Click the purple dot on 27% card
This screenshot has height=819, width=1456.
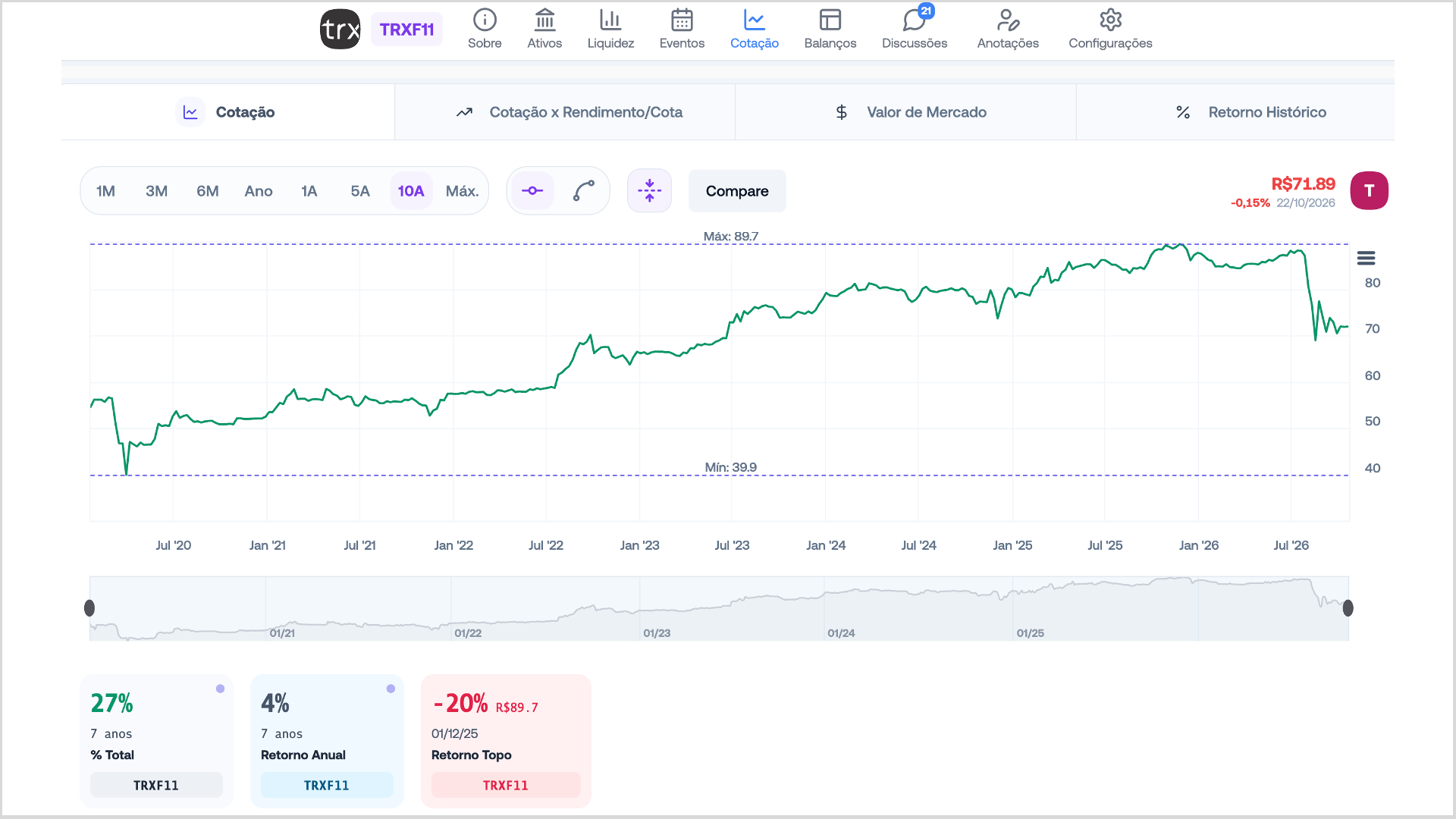click(x=220, y=689)
